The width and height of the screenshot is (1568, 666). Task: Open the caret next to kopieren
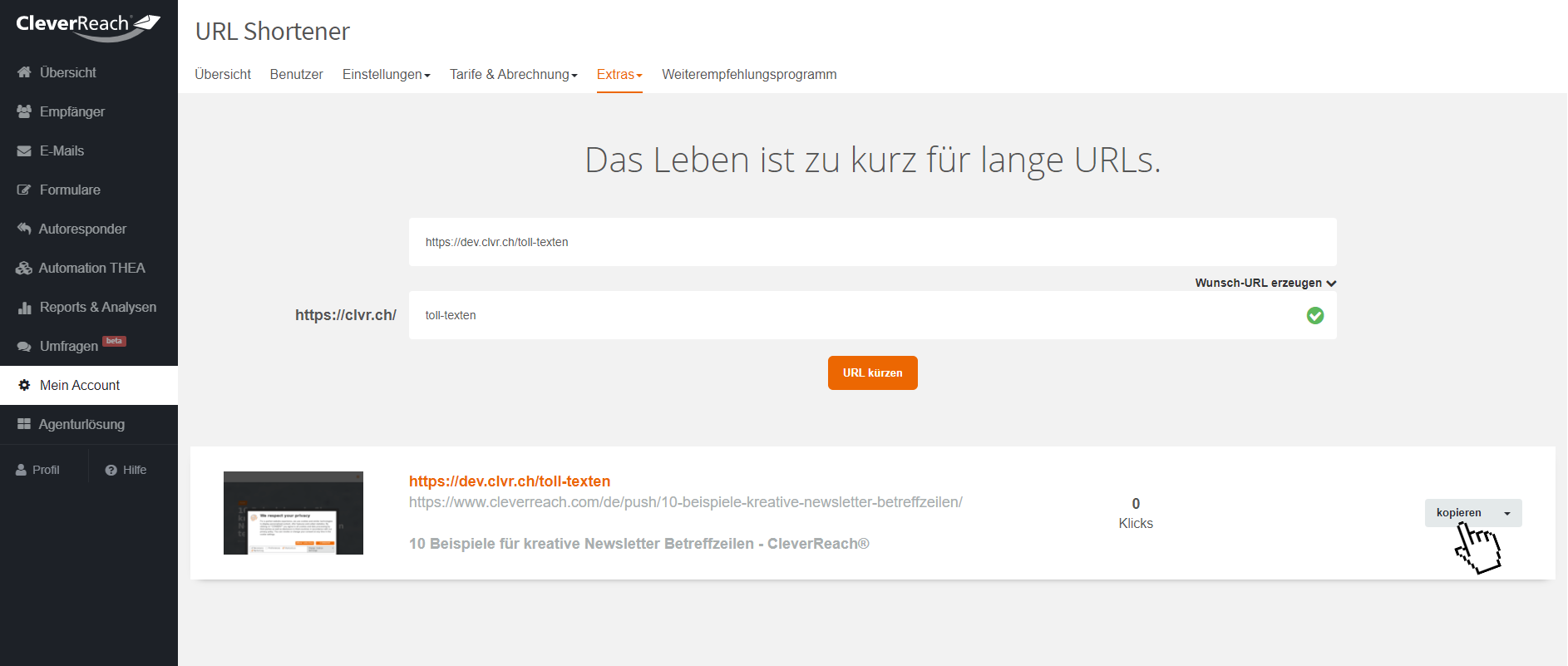[x=1507, y=513]
